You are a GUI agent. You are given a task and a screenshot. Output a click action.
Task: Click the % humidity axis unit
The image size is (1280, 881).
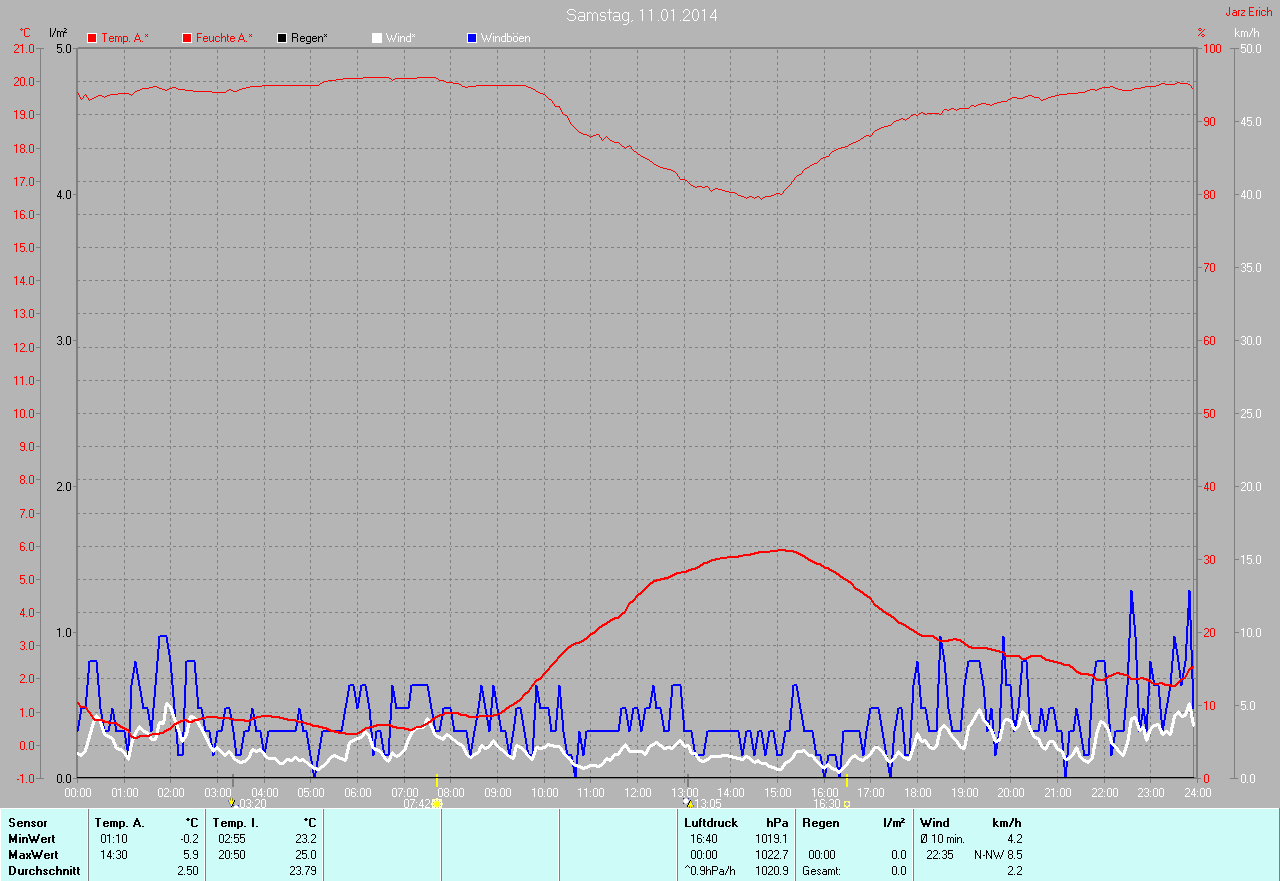coord(1201,33)
